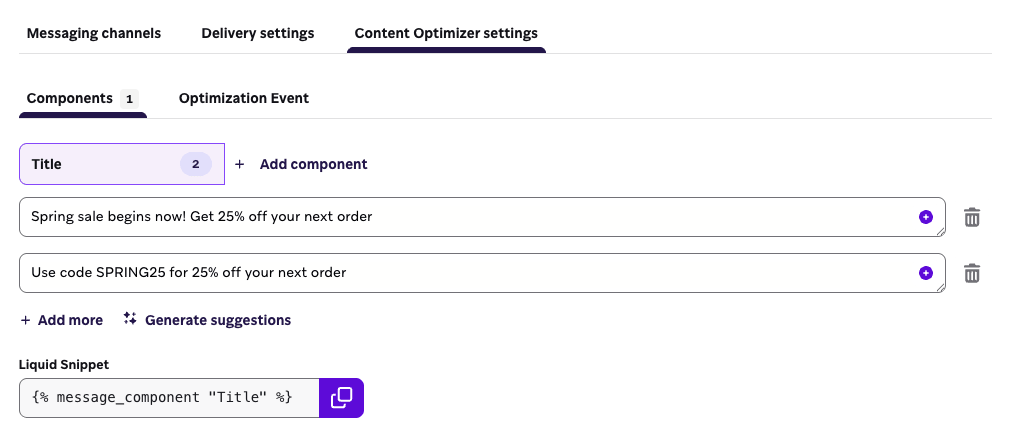
Task: Go to the Optimization Event sub-tab
Action: 244,98
